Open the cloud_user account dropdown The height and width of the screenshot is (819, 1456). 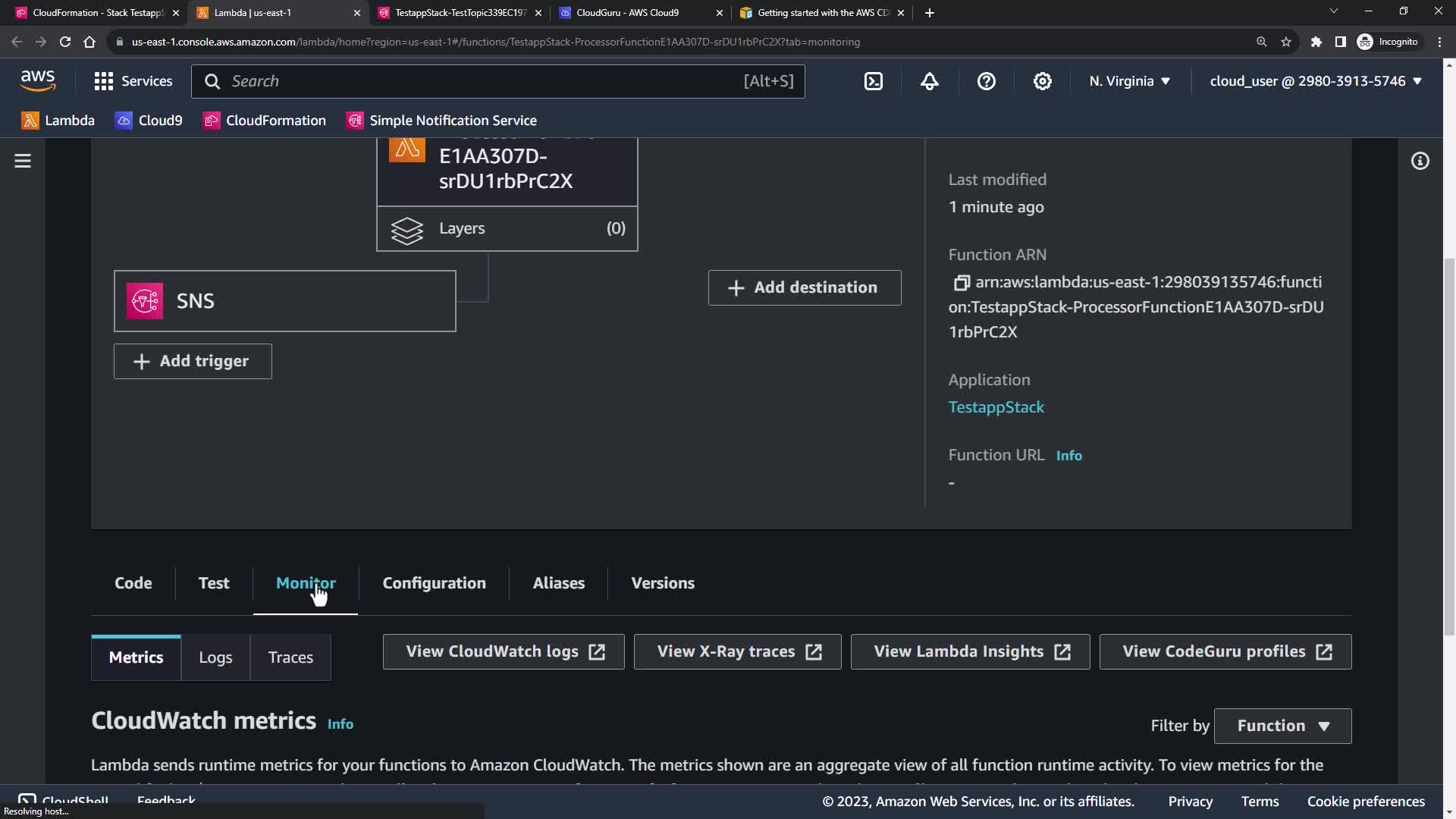coord(1315,81)
